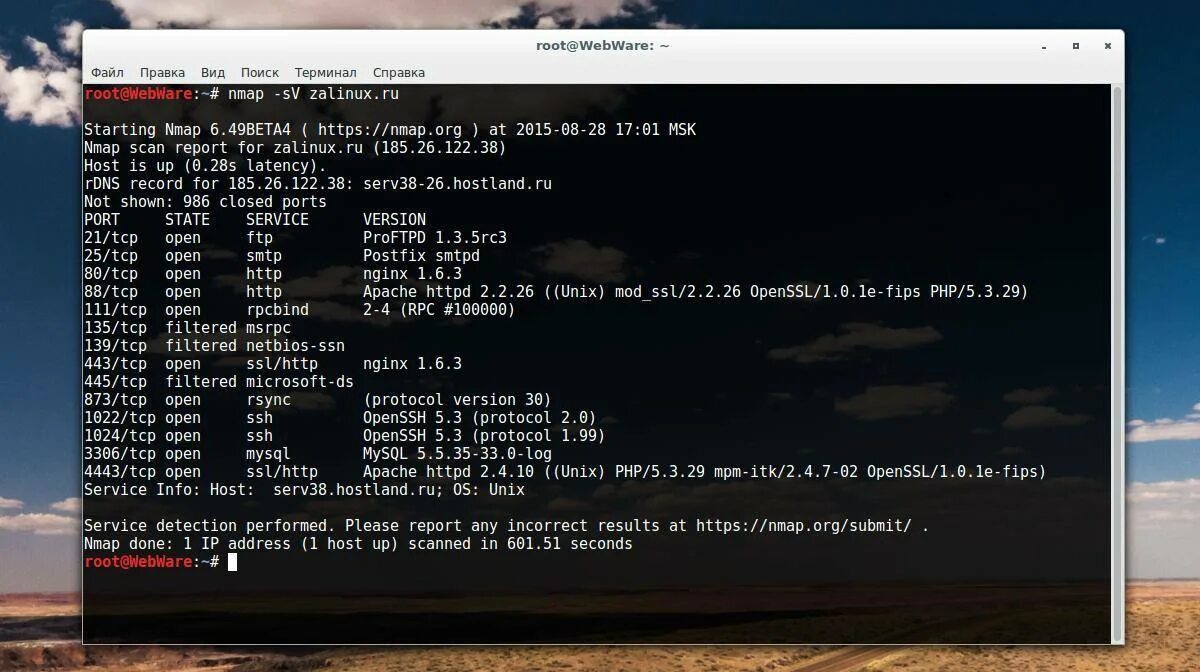This screenshot has width=1200, height=672.
Task: Maximize the terminal window
Action: 1075,46
